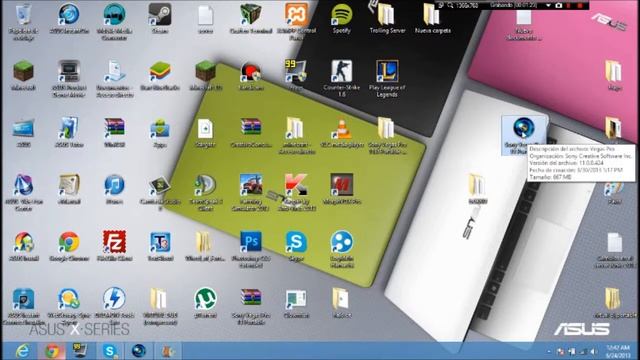640x360 pixels.
Task: Click the magnifier icon on the recorder bar
Action: click(450, 5)
